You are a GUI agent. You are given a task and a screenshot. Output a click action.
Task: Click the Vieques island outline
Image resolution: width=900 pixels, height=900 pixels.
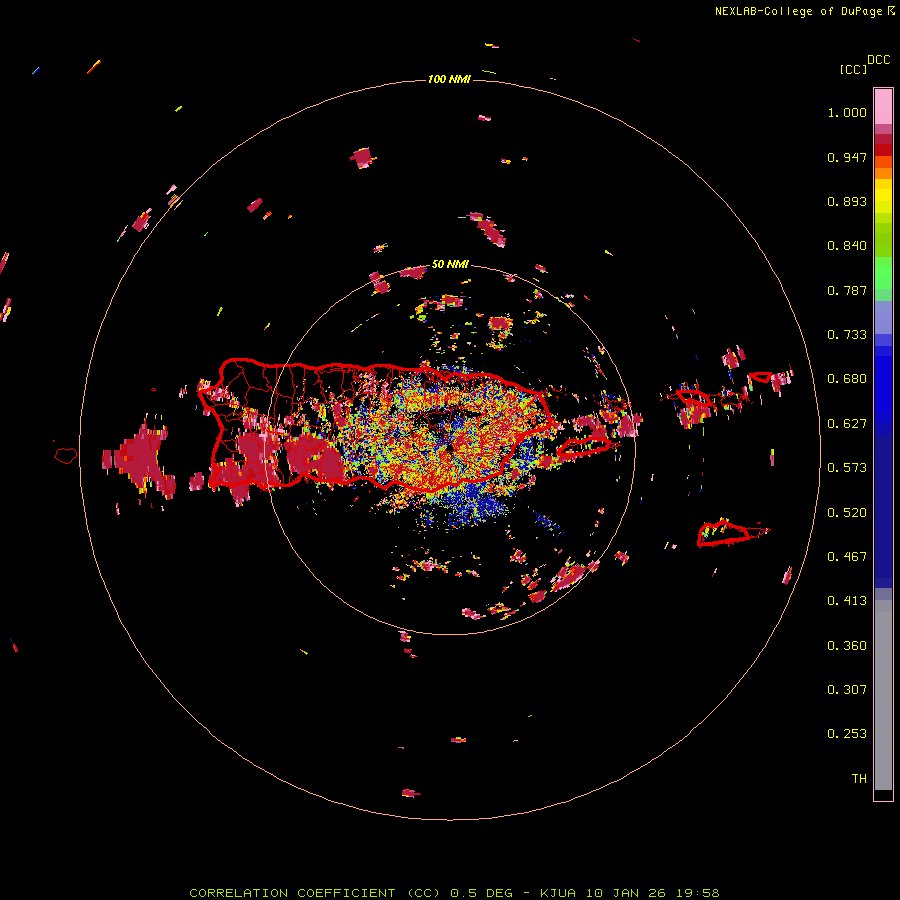(x=583, y=448)
